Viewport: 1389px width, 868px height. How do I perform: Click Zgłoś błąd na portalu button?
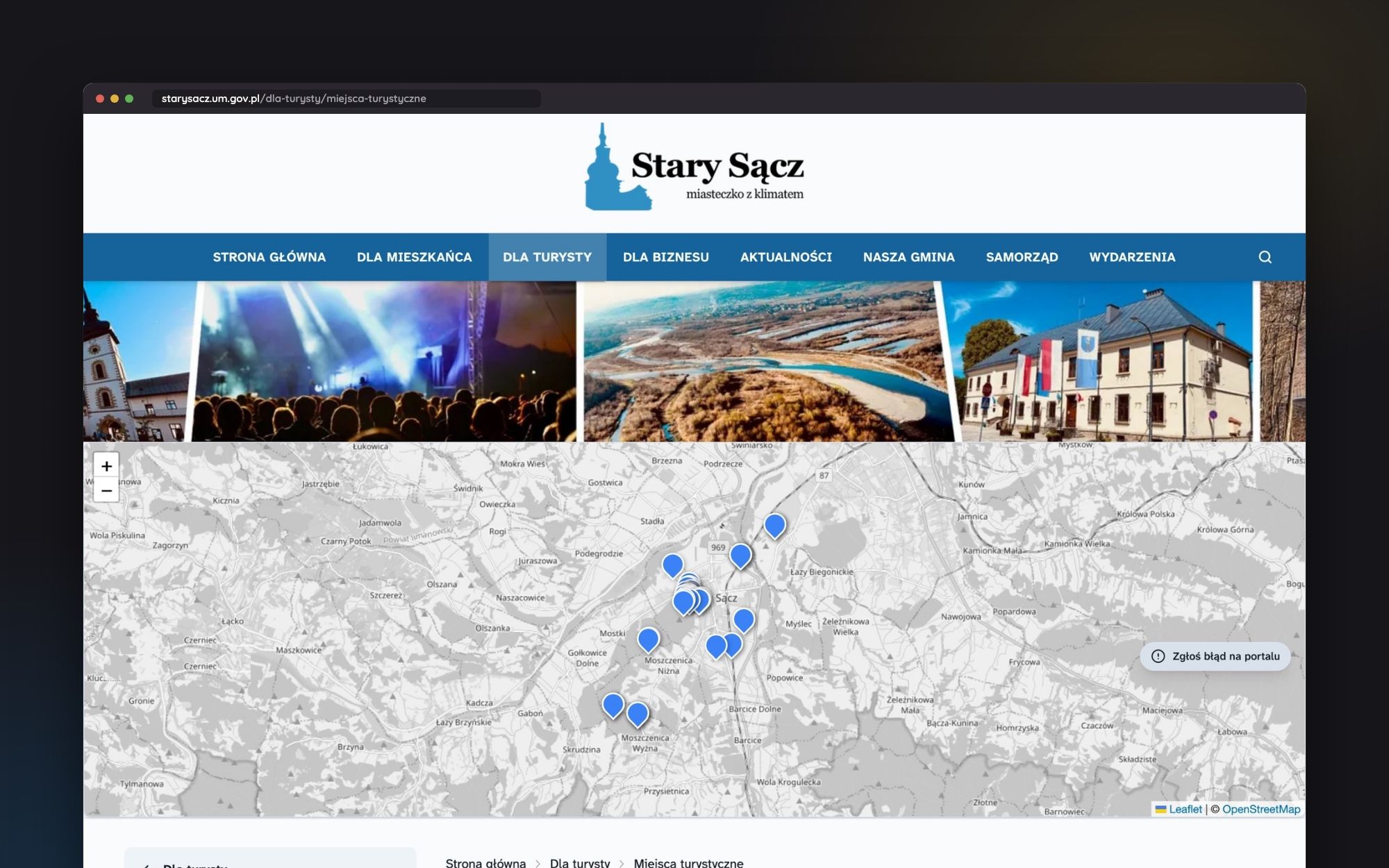pyautogui.click(x=1215, y=656)
